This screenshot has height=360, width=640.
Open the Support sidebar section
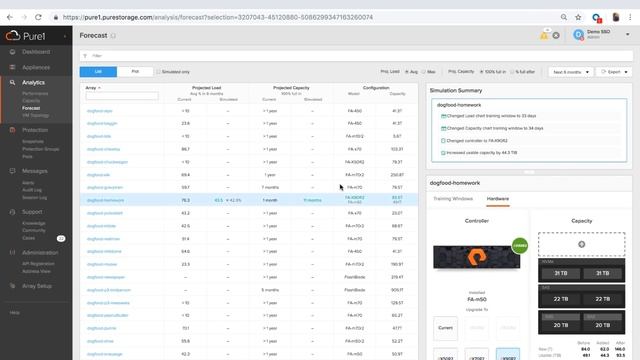point(32,212)
